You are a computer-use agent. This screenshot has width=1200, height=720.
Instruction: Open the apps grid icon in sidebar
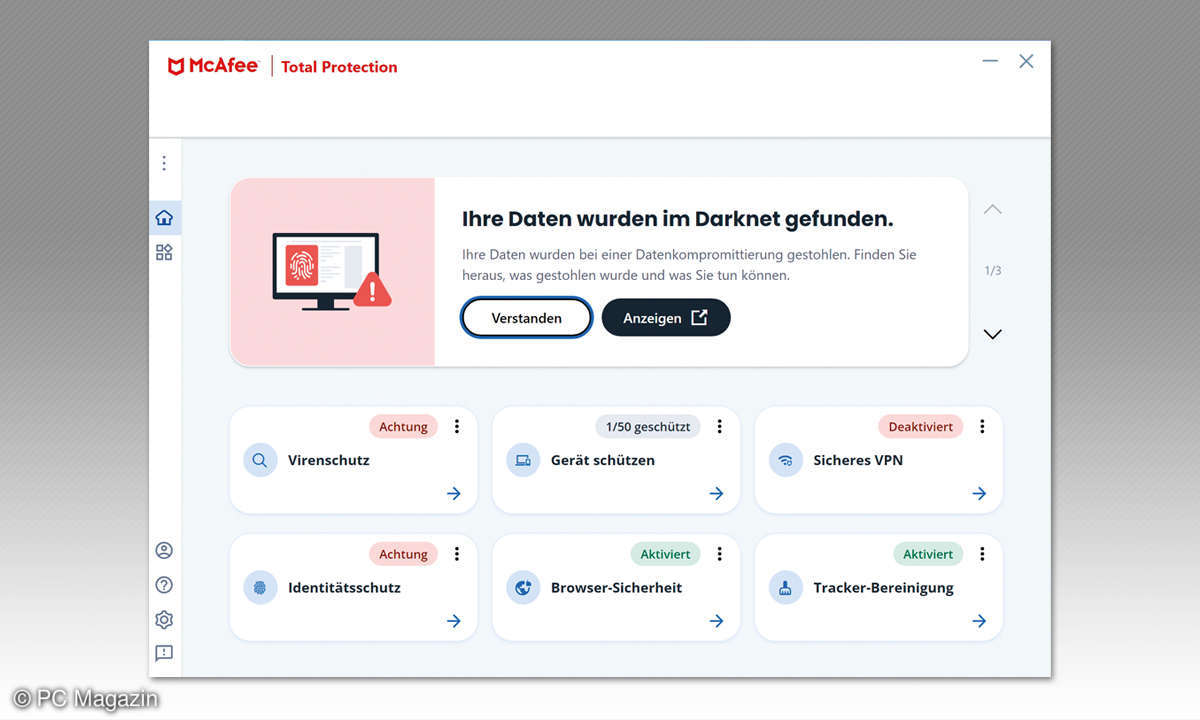coord(164,252)
